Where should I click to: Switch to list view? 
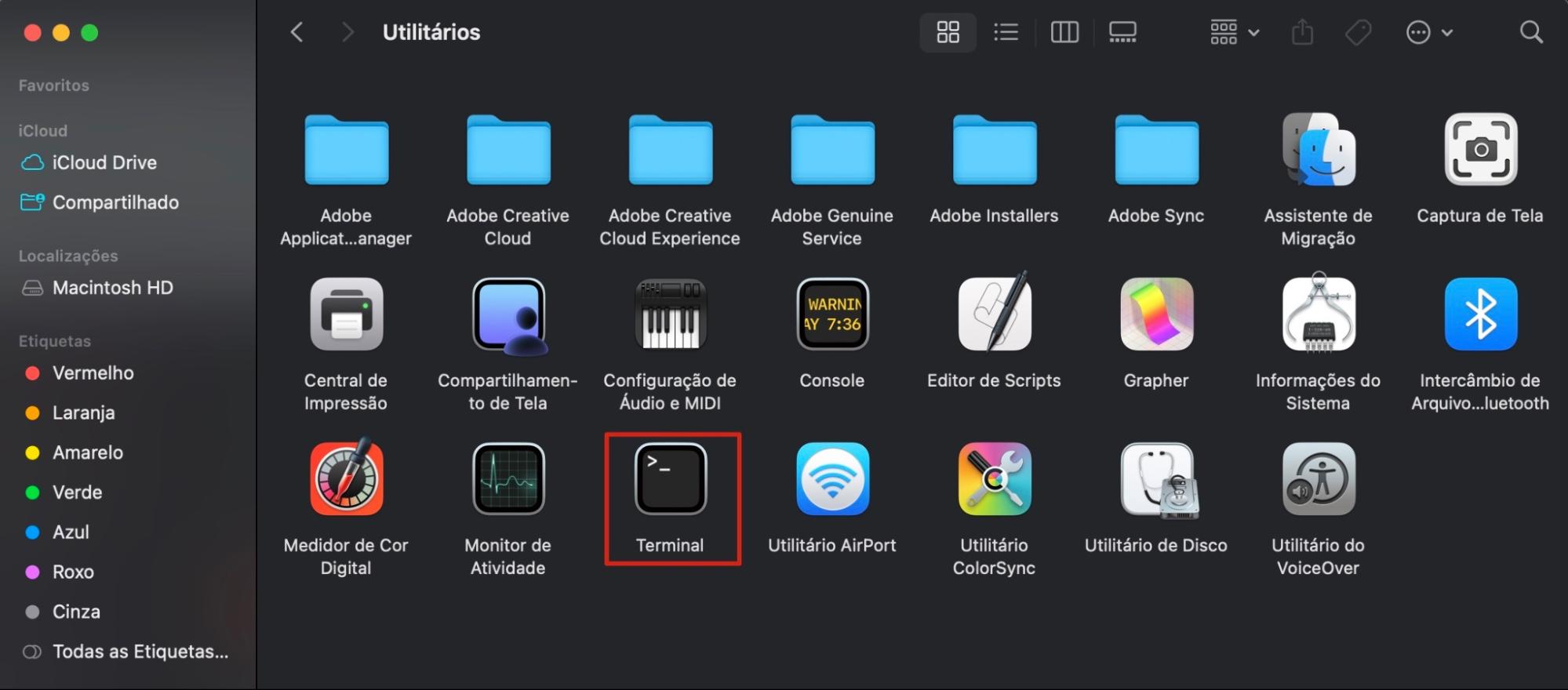pos(1006,32)
